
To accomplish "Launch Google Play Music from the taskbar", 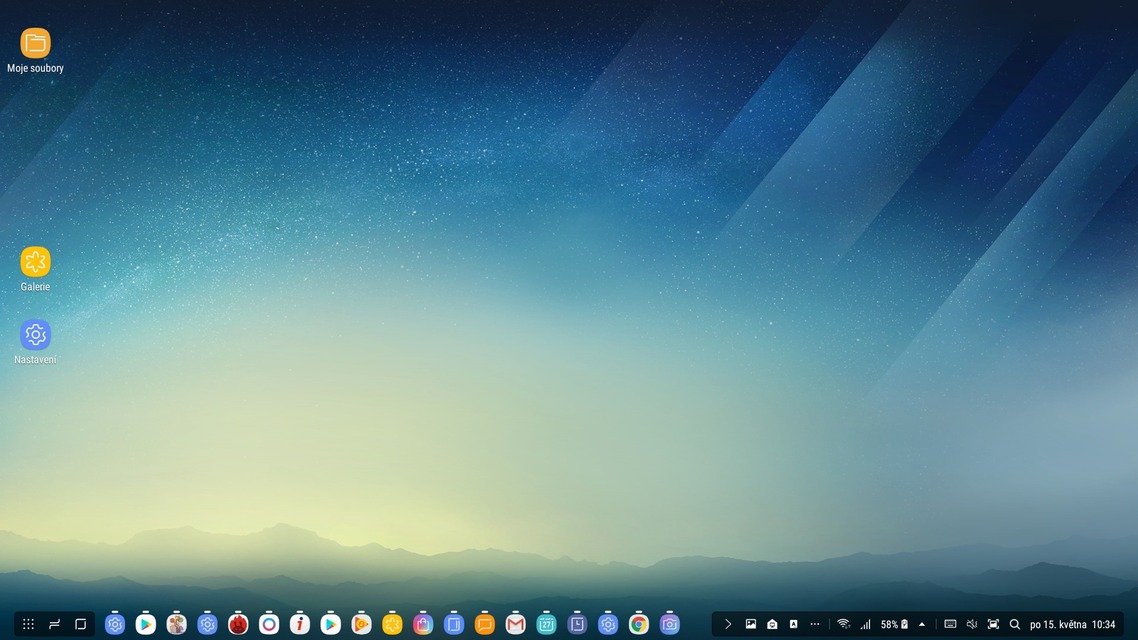I will (361, 625).
